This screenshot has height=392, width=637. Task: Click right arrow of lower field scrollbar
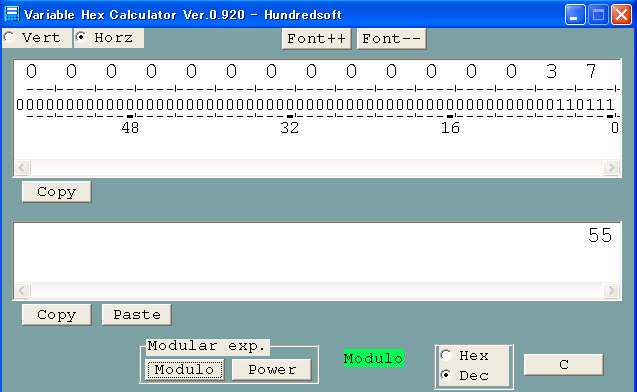point(611,290)
